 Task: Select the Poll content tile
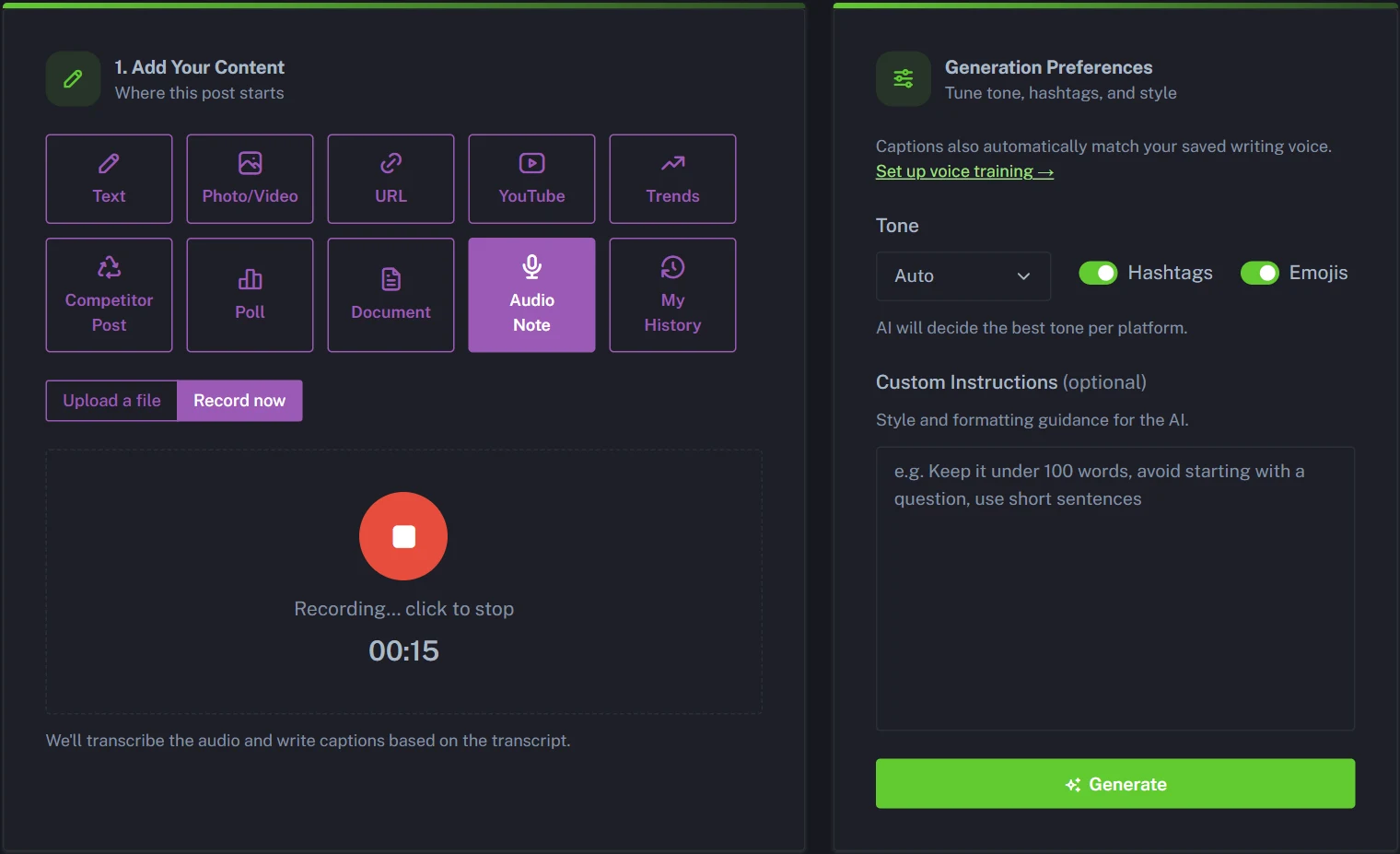pos(250,295)
